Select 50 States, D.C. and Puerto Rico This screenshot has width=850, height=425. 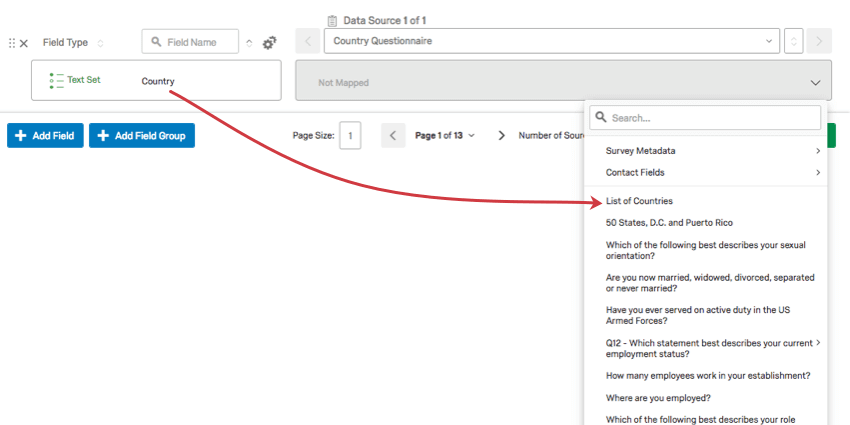[669, 223]
